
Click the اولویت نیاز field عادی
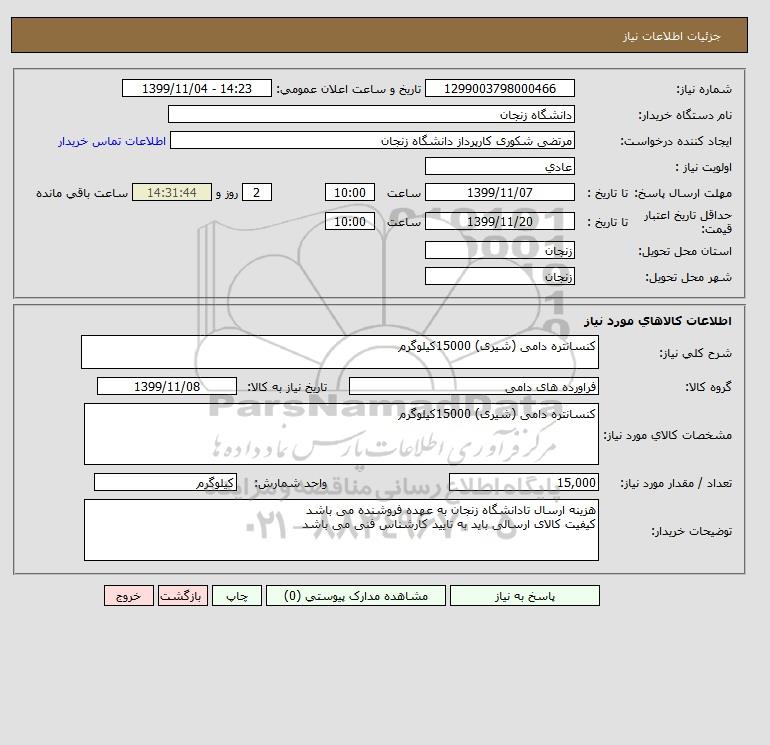499,166
